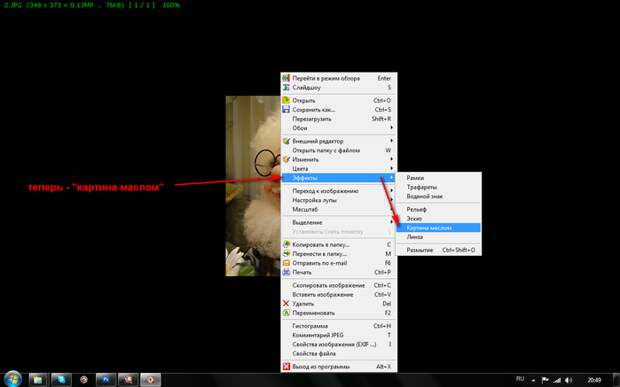Choose Эскиз effect
Image resolution: width=620 pixels, height=387 pixels.
click(439, 218)
